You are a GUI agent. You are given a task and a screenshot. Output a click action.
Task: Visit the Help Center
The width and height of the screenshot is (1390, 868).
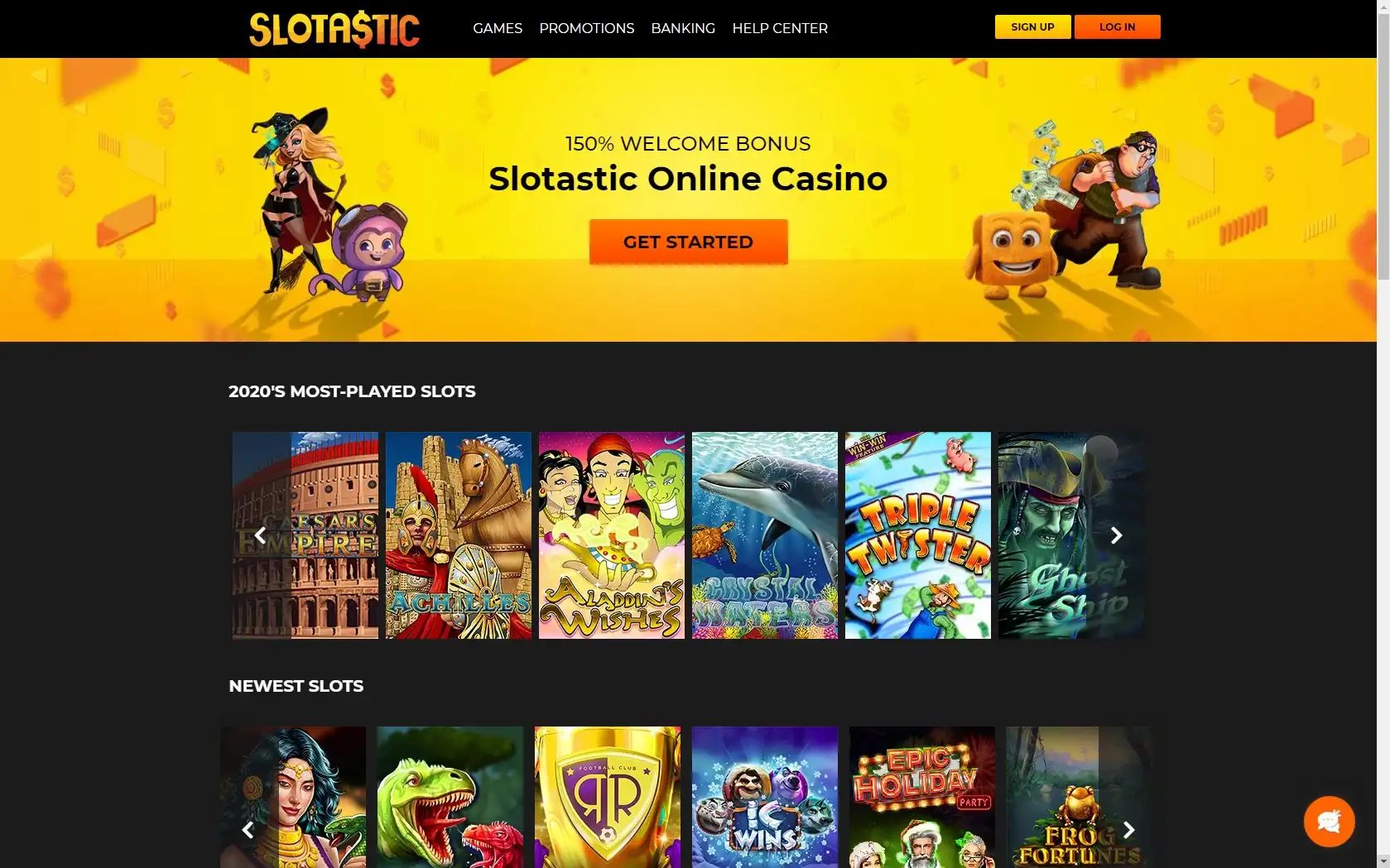pyautogui.click(x=780, y=28)
